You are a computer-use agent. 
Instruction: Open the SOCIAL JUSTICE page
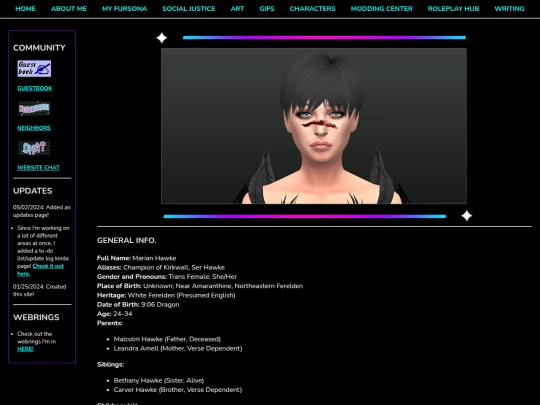click(189, 9)
